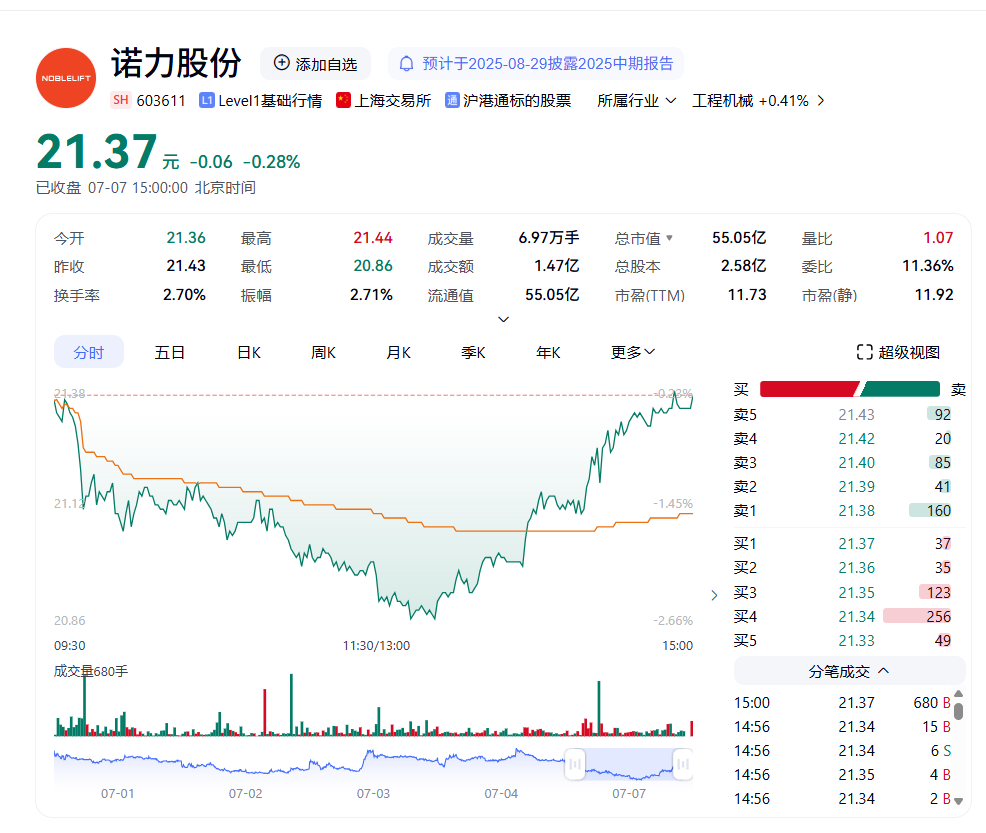The height and width of the screenshot is (833, 986).
Task: Click the 最高 value 21.44
Action: [372, 238]
